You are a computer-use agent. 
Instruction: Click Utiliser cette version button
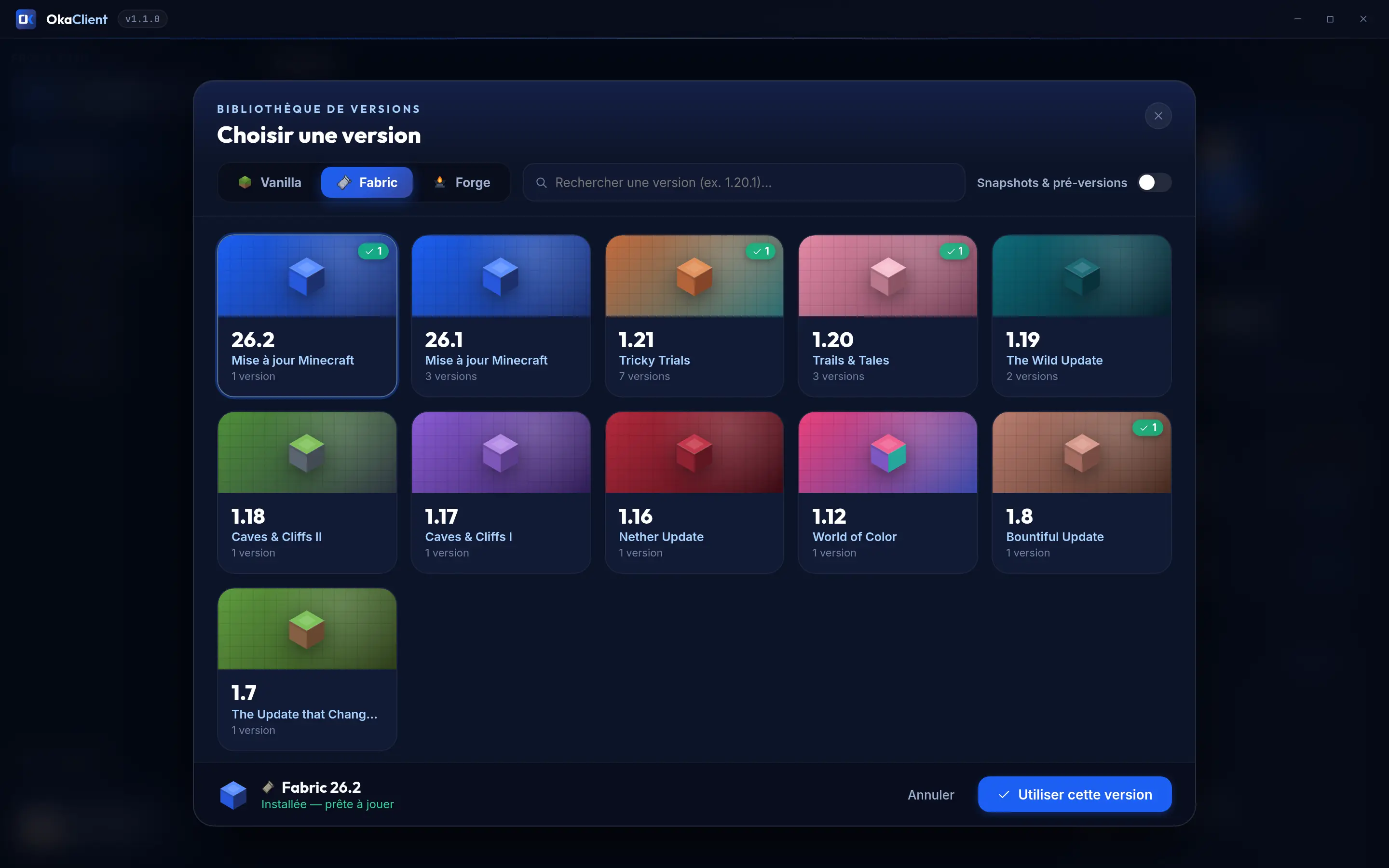[x=1075, y=795]
